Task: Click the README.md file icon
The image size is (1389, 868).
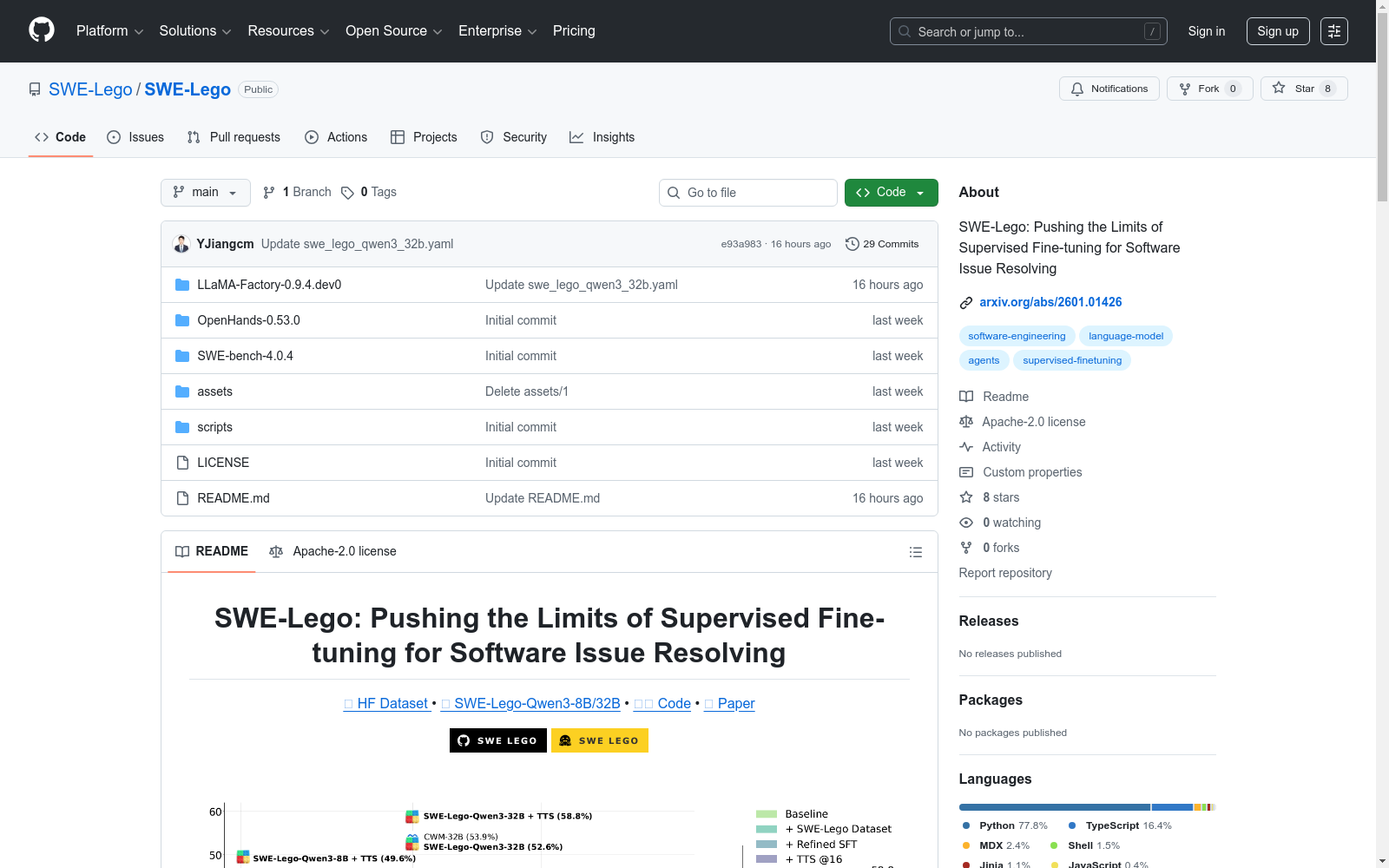Action: (182, 498)
